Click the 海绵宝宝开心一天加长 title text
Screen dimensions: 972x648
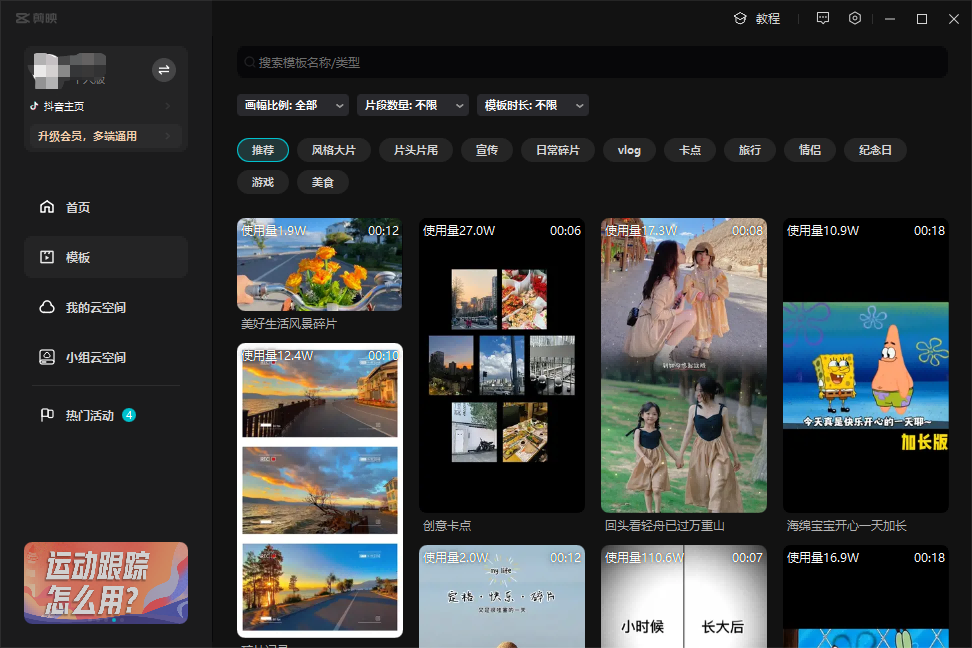[847, 526]
